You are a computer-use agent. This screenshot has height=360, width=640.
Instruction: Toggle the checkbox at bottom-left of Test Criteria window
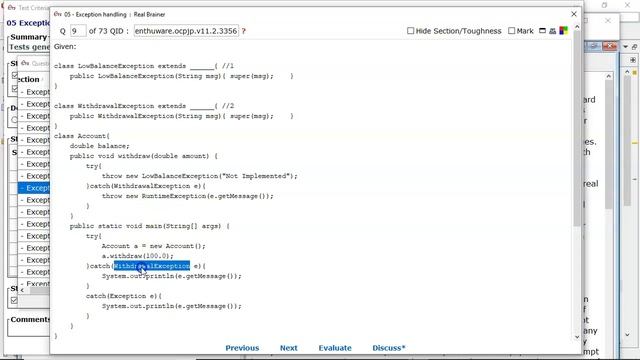[x=14, y=300]
